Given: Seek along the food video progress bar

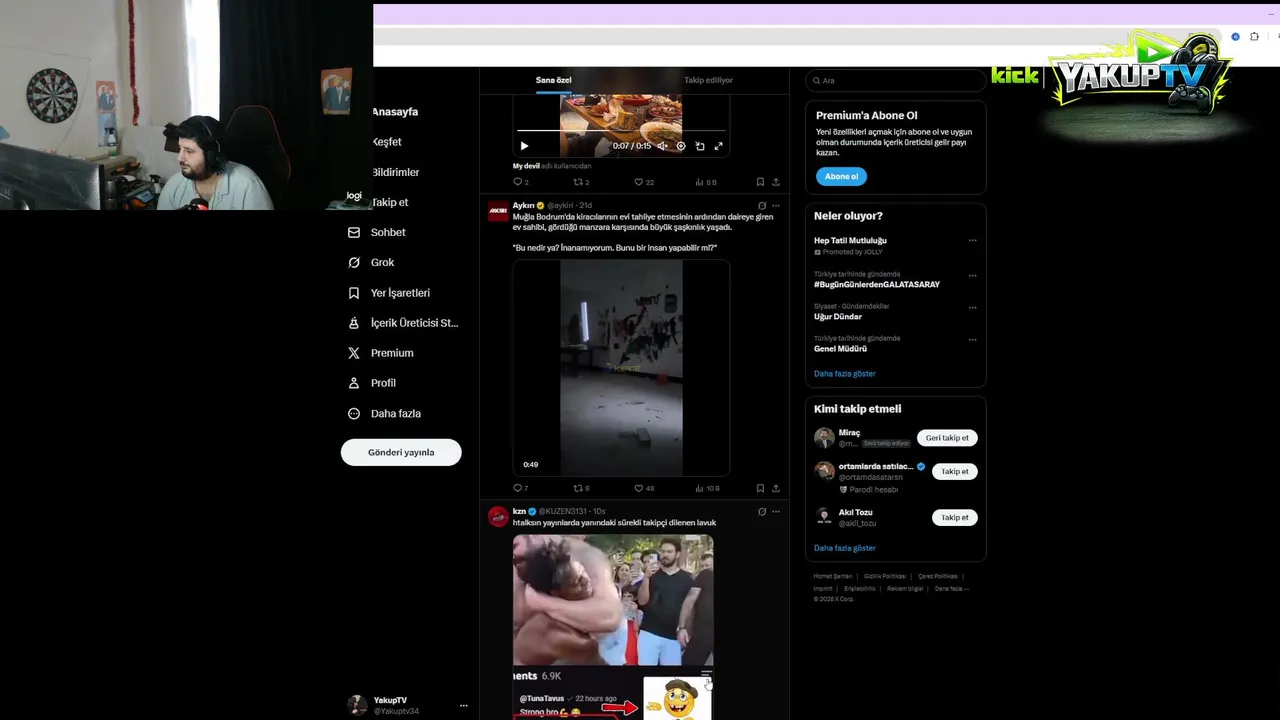Looking at the screenshot, I should (620, 131).
